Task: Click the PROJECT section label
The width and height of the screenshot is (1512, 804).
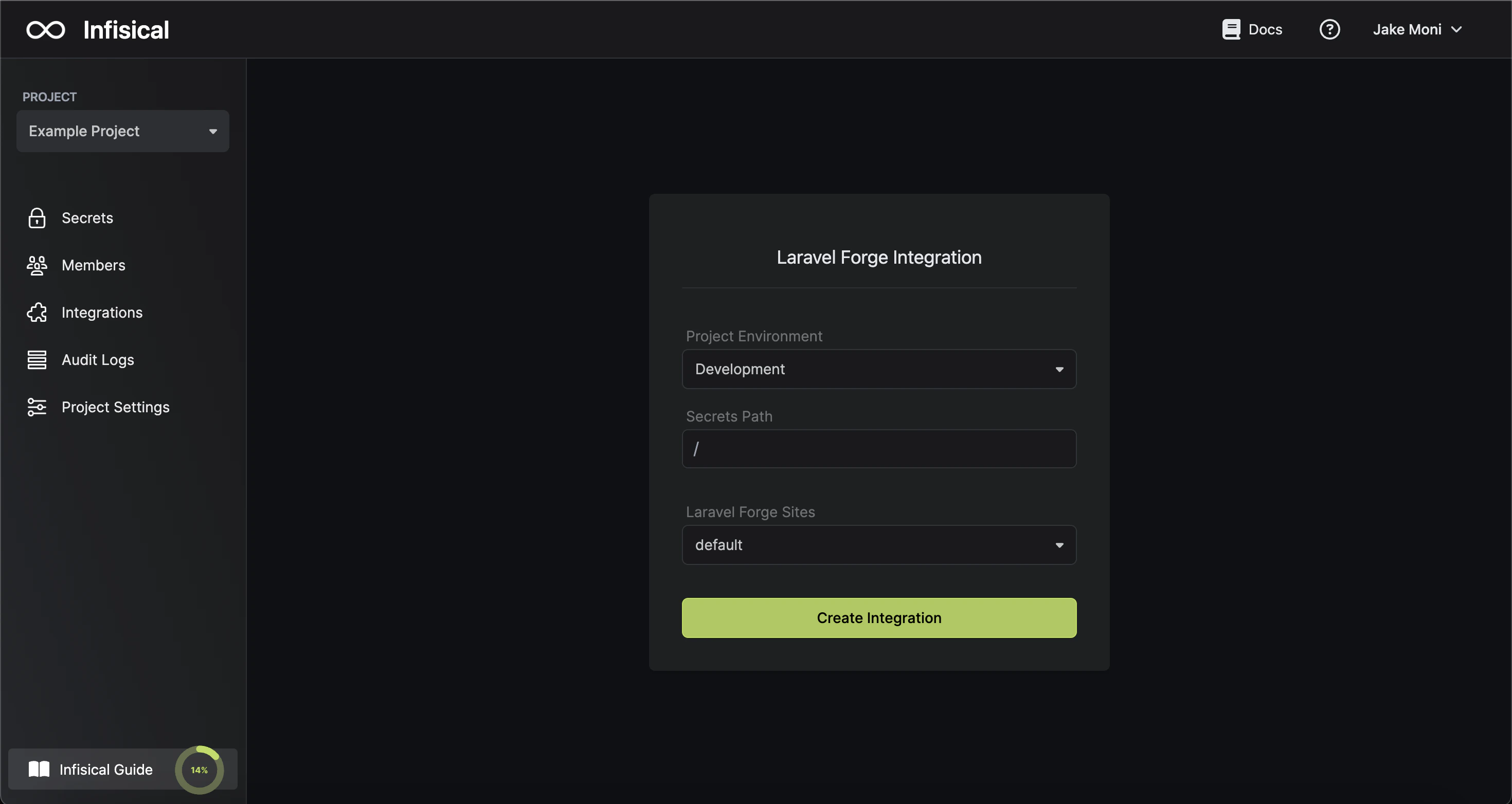Action: (49, 97)
